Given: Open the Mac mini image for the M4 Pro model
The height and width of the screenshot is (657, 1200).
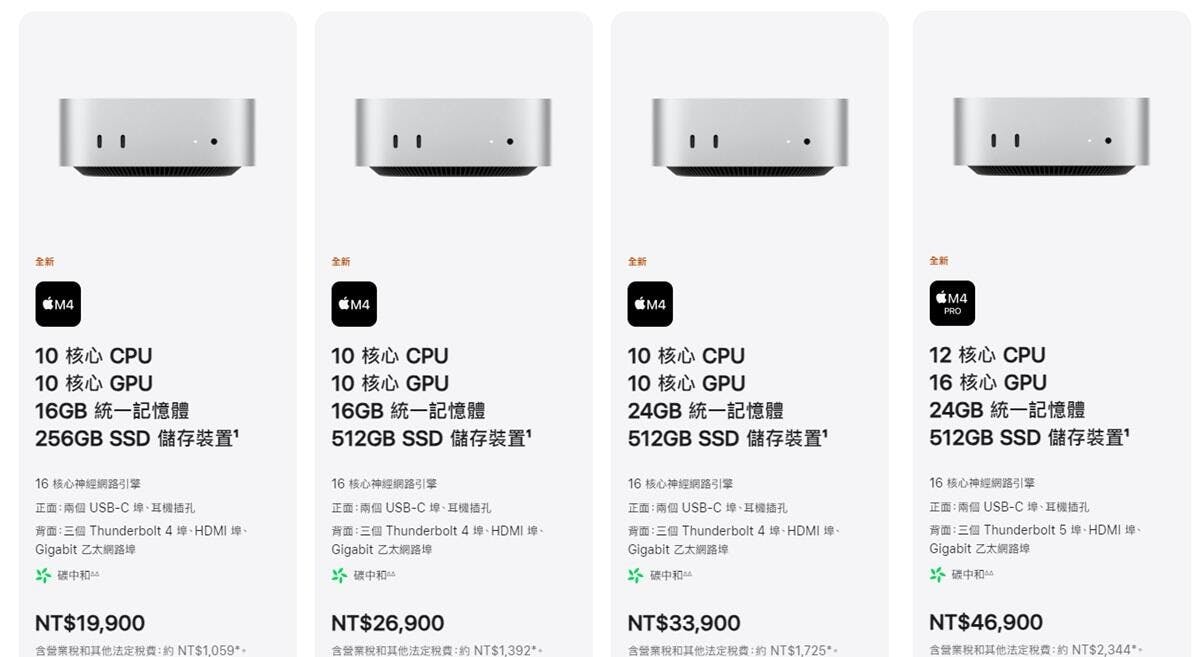Looking at the screenshot, I should 1051,137.
